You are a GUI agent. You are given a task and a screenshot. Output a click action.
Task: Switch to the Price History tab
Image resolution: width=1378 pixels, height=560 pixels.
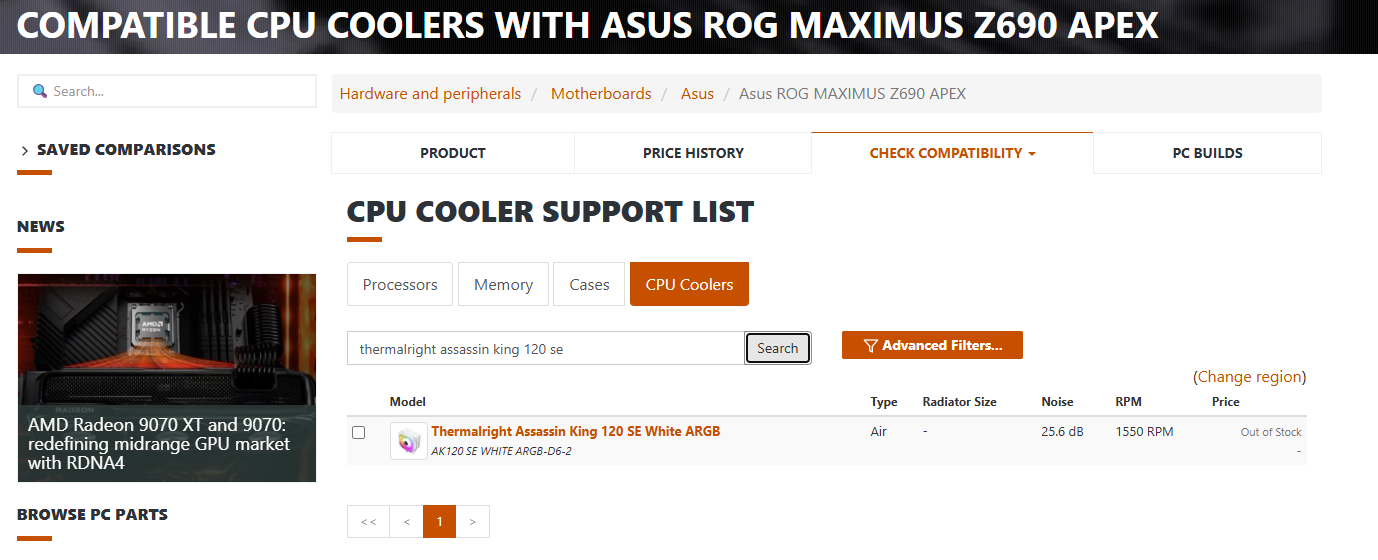pos(693,153)
